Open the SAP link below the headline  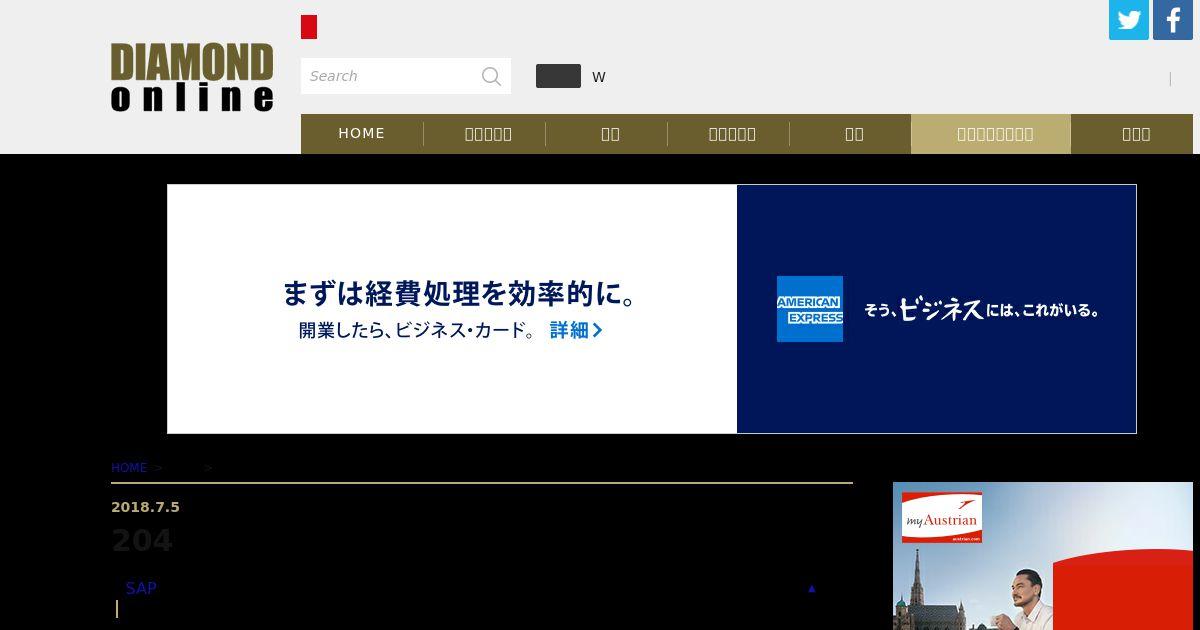pos(141,588)
